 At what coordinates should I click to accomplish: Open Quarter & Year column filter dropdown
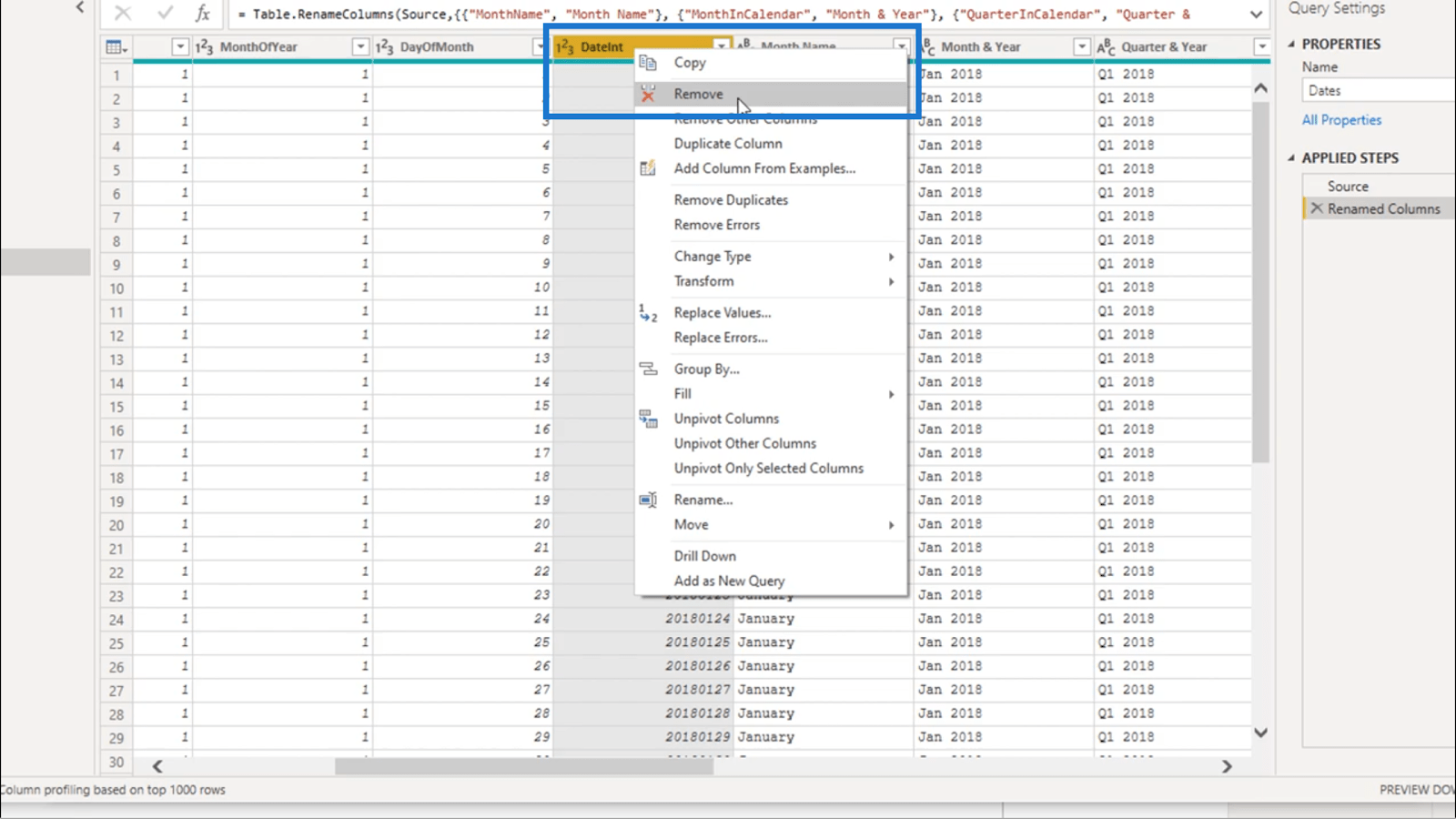pyautogui.click(x=1261, y=46)
